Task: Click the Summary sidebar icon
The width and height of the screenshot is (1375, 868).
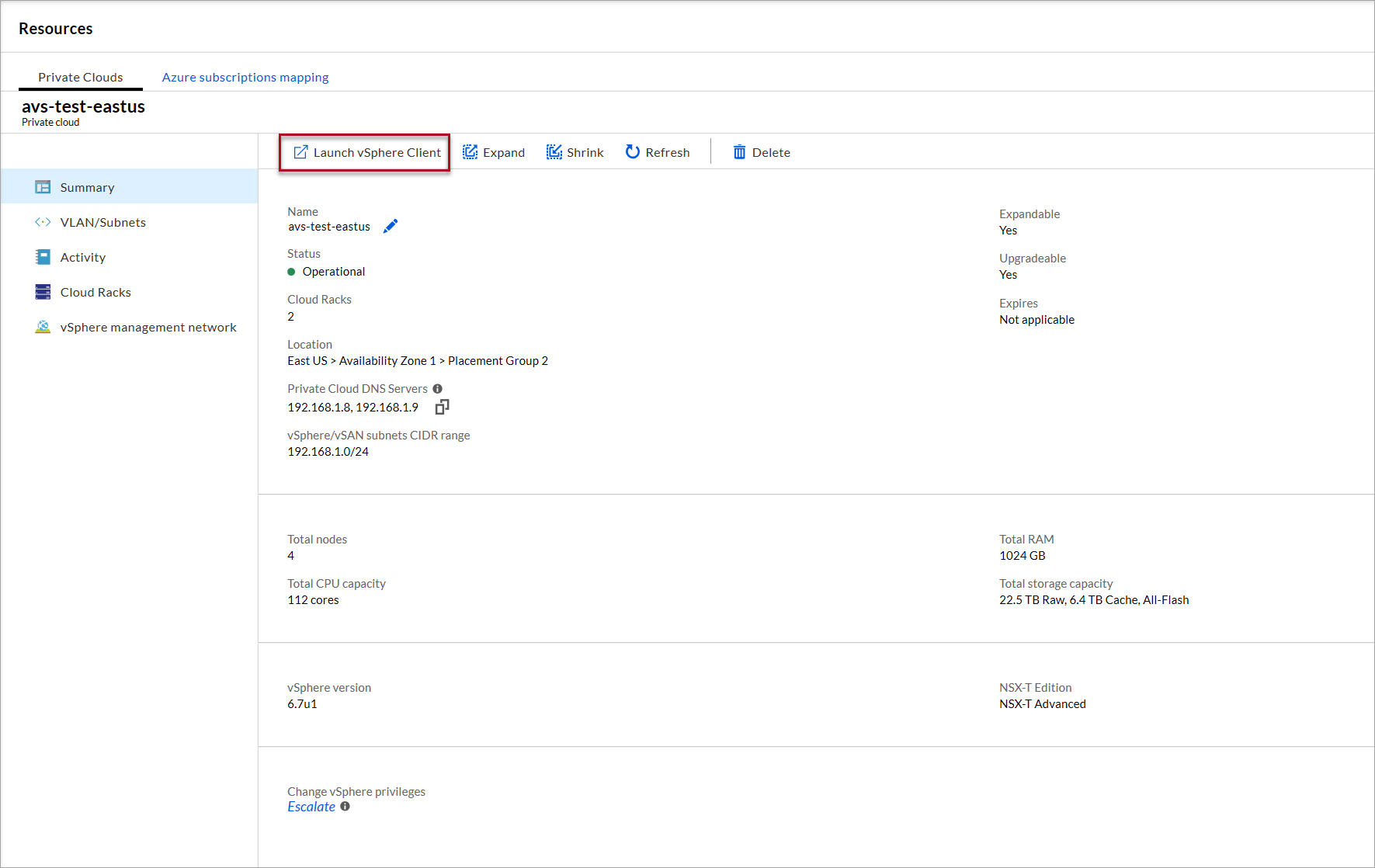Action: 43,187
